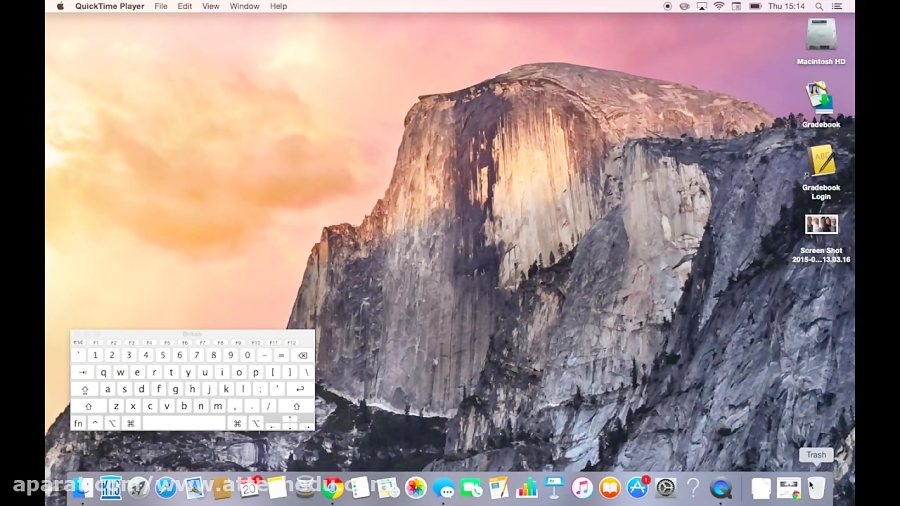
Task: Click the battery status icon
Action: 755,6
